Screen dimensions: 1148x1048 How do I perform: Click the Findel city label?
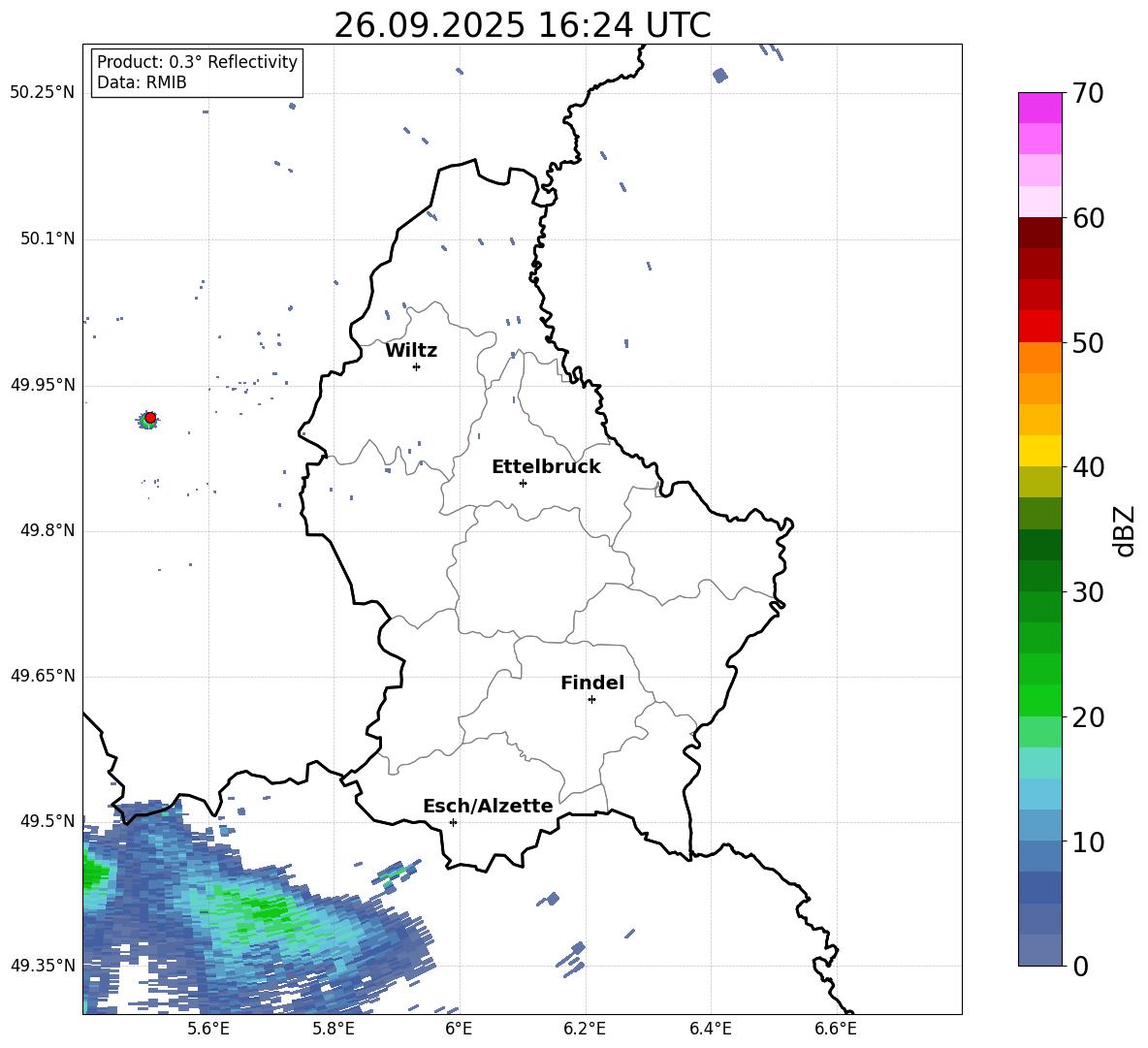[x=592, y=683]
